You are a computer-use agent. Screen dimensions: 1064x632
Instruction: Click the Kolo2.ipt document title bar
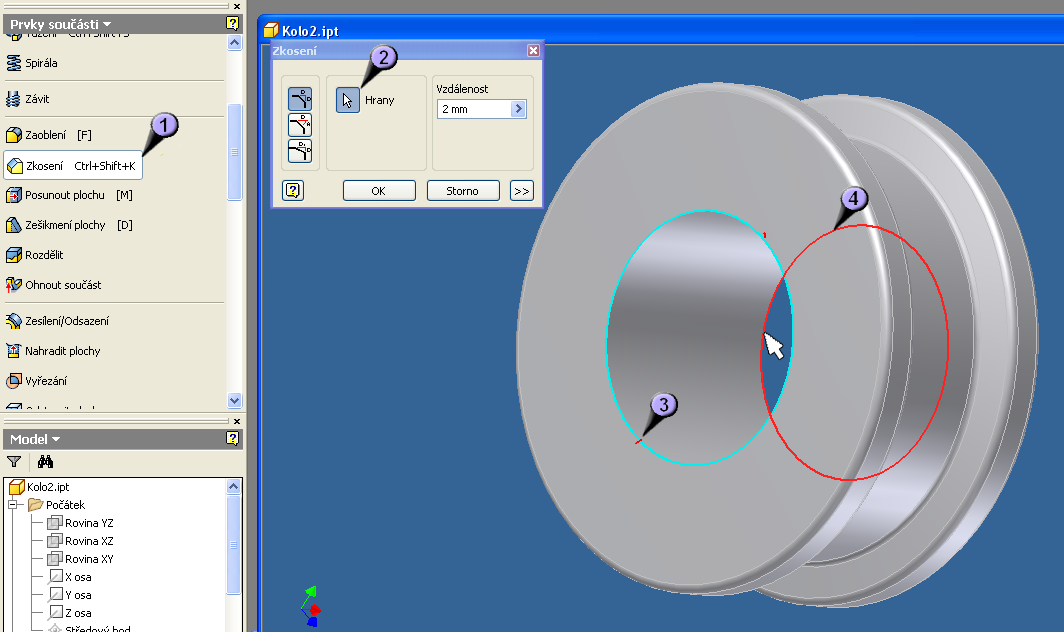coord(661,31)
